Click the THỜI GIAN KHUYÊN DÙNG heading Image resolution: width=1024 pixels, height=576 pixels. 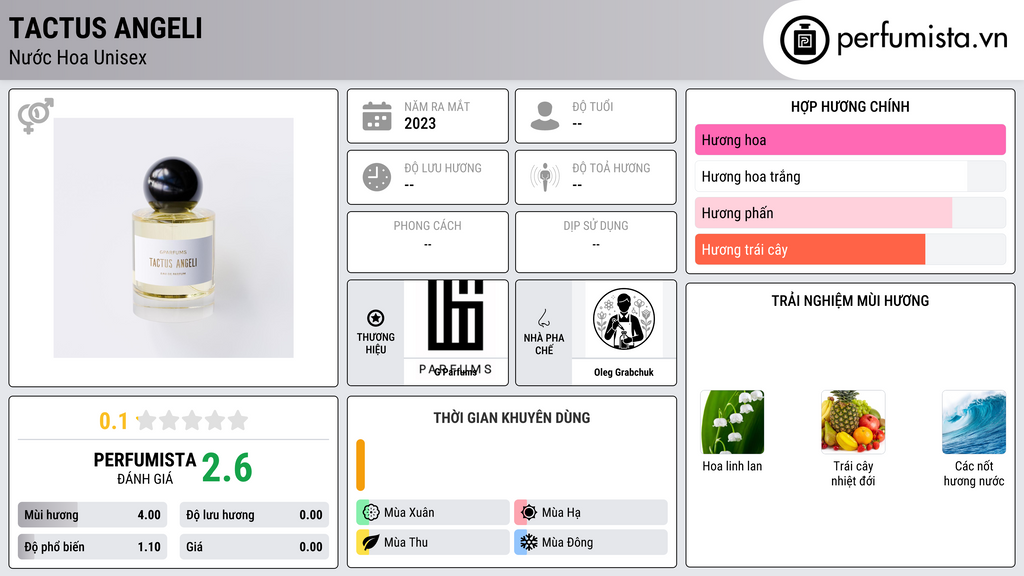(512, 417)
